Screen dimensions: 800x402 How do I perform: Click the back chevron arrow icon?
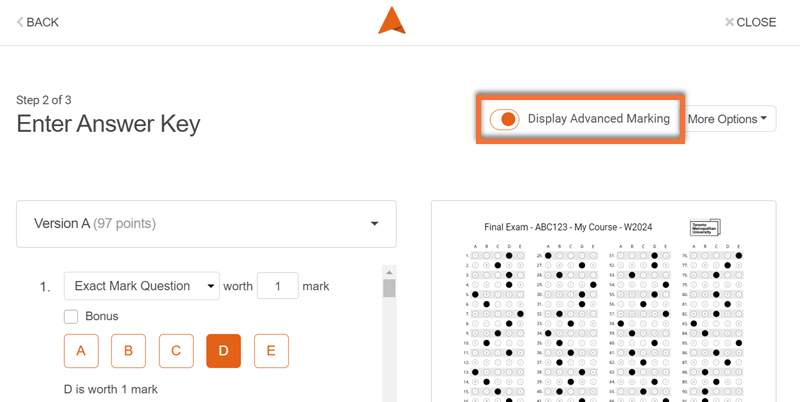(20, 22)
